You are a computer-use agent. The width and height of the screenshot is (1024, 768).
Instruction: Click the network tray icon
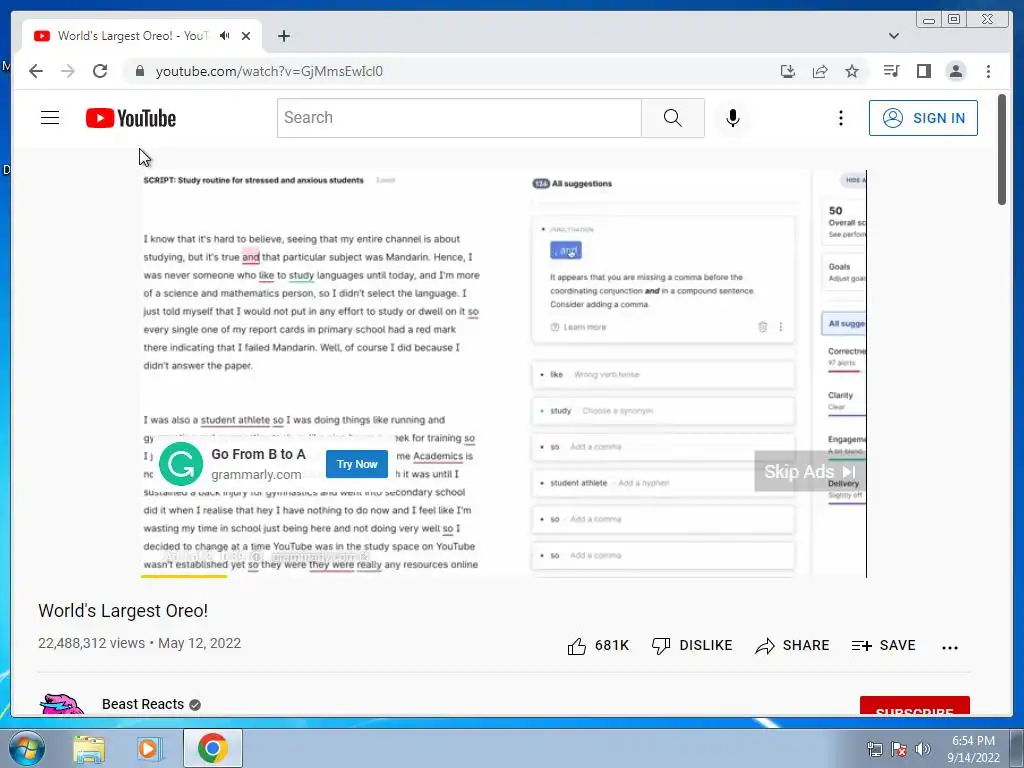tap(874, 749)
